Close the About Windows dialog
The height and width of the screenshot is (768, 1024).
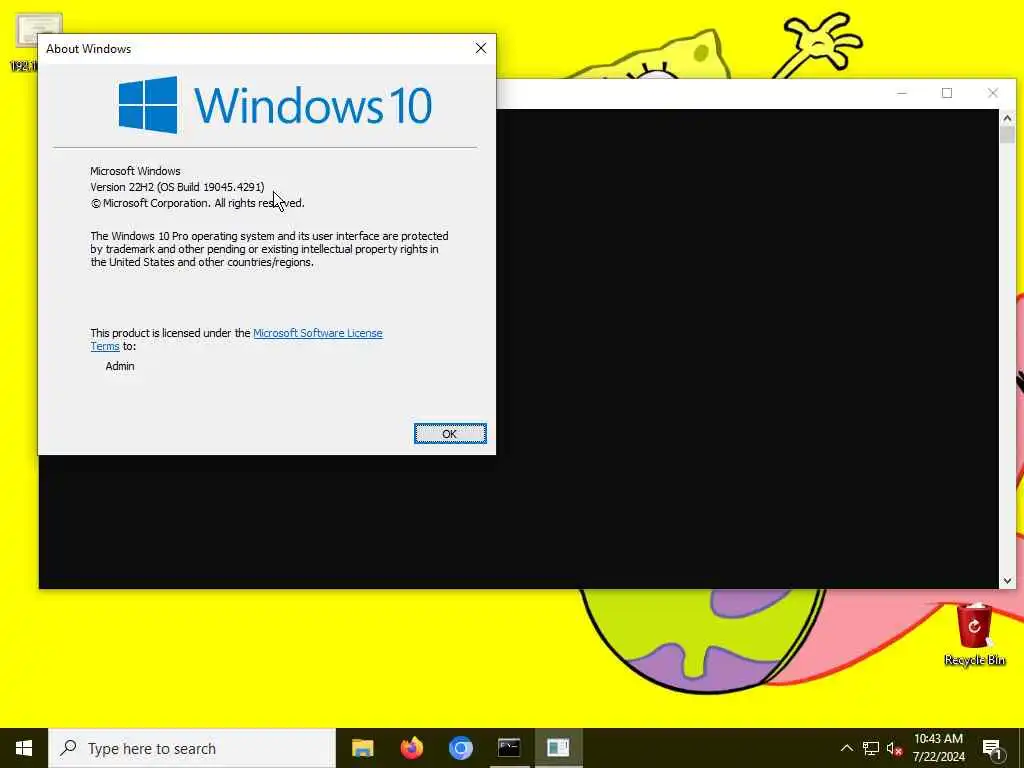tap(481, 48)
